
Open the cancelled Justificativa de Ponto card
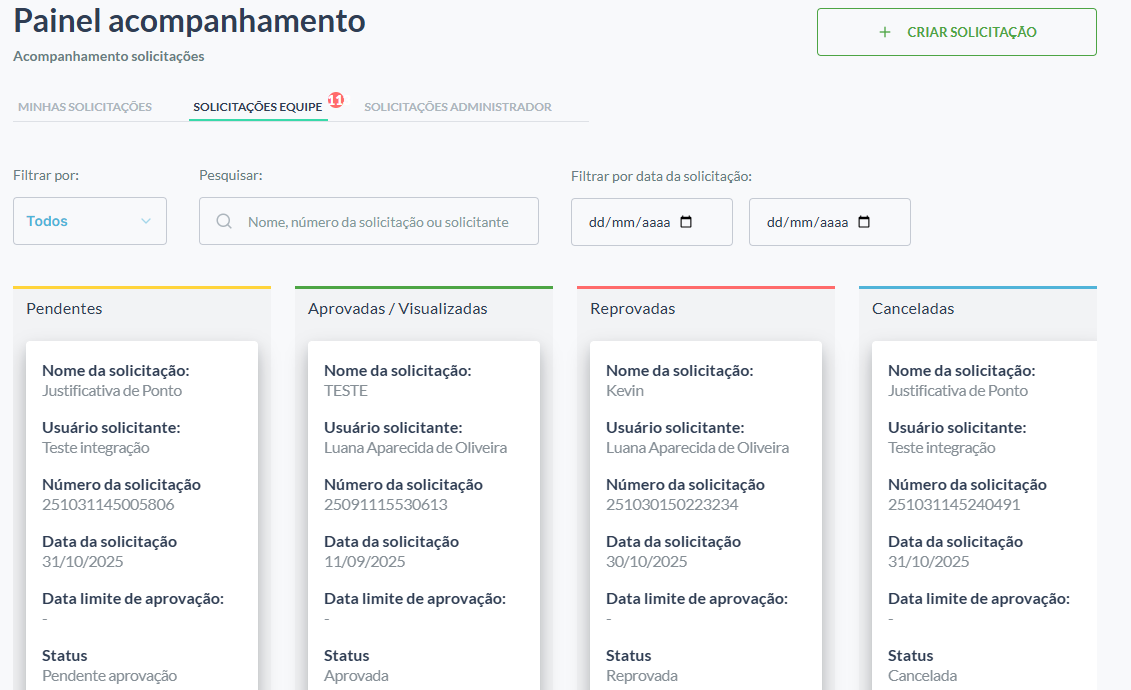(x=985, y=516)
